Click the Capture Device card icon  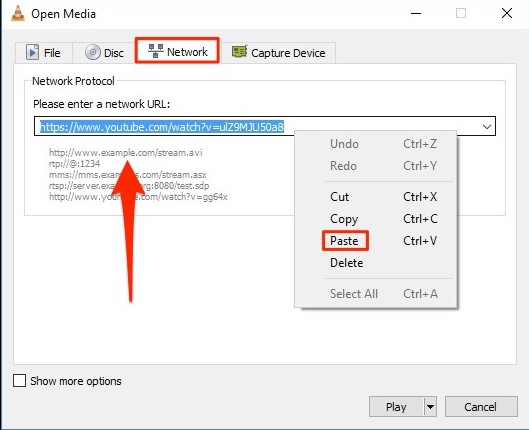[x=240, y=52]
